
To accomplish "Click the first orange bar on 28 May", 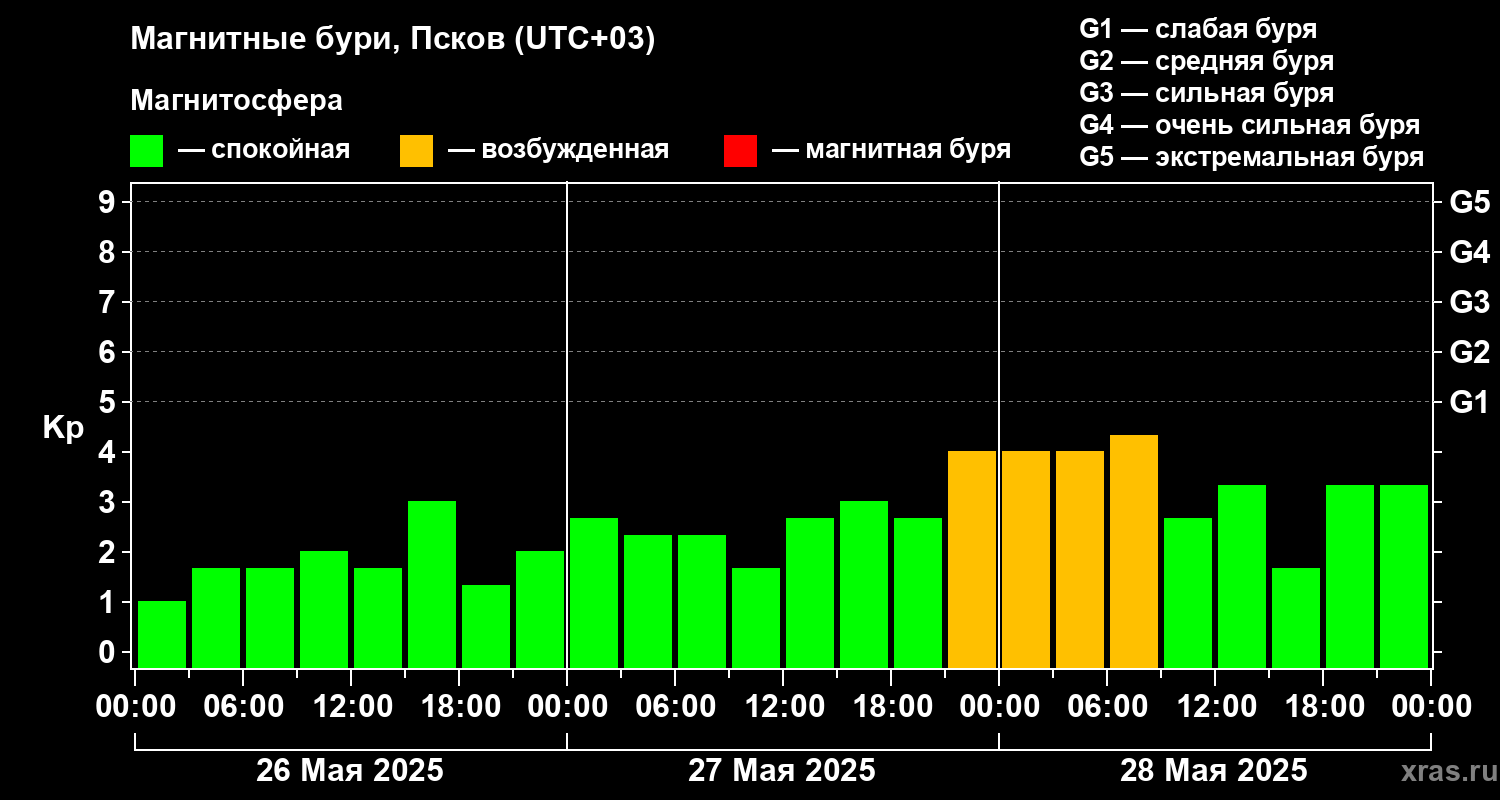I will point(1026,559).
